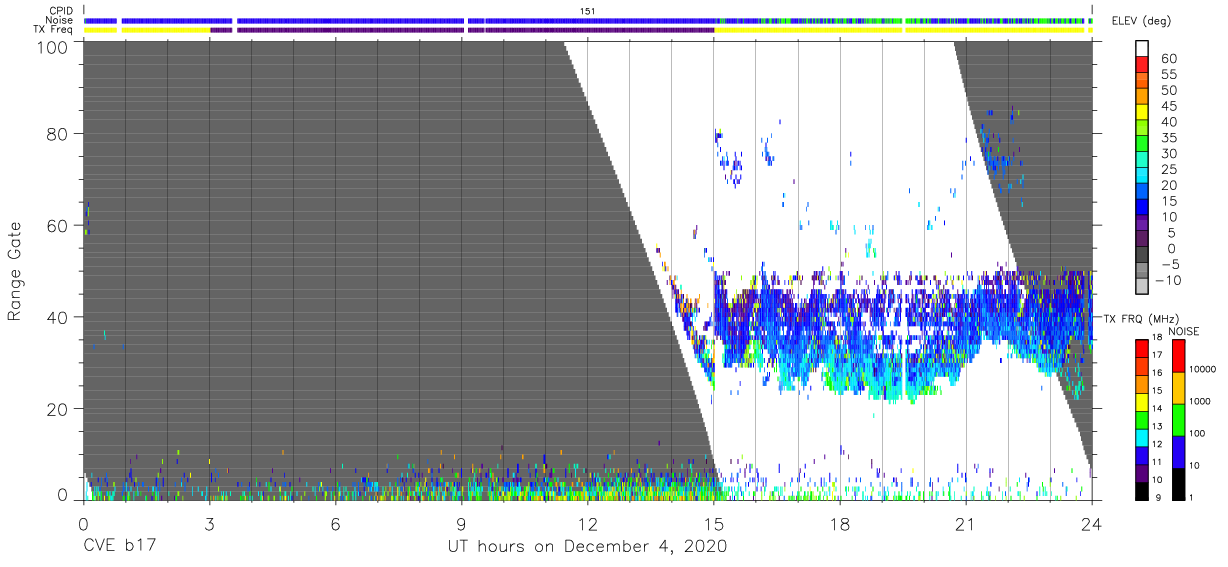This screenshot has height=567, width=1228.
Task: Click x-axis tick label '9'
Action: [x=461, y=522]
